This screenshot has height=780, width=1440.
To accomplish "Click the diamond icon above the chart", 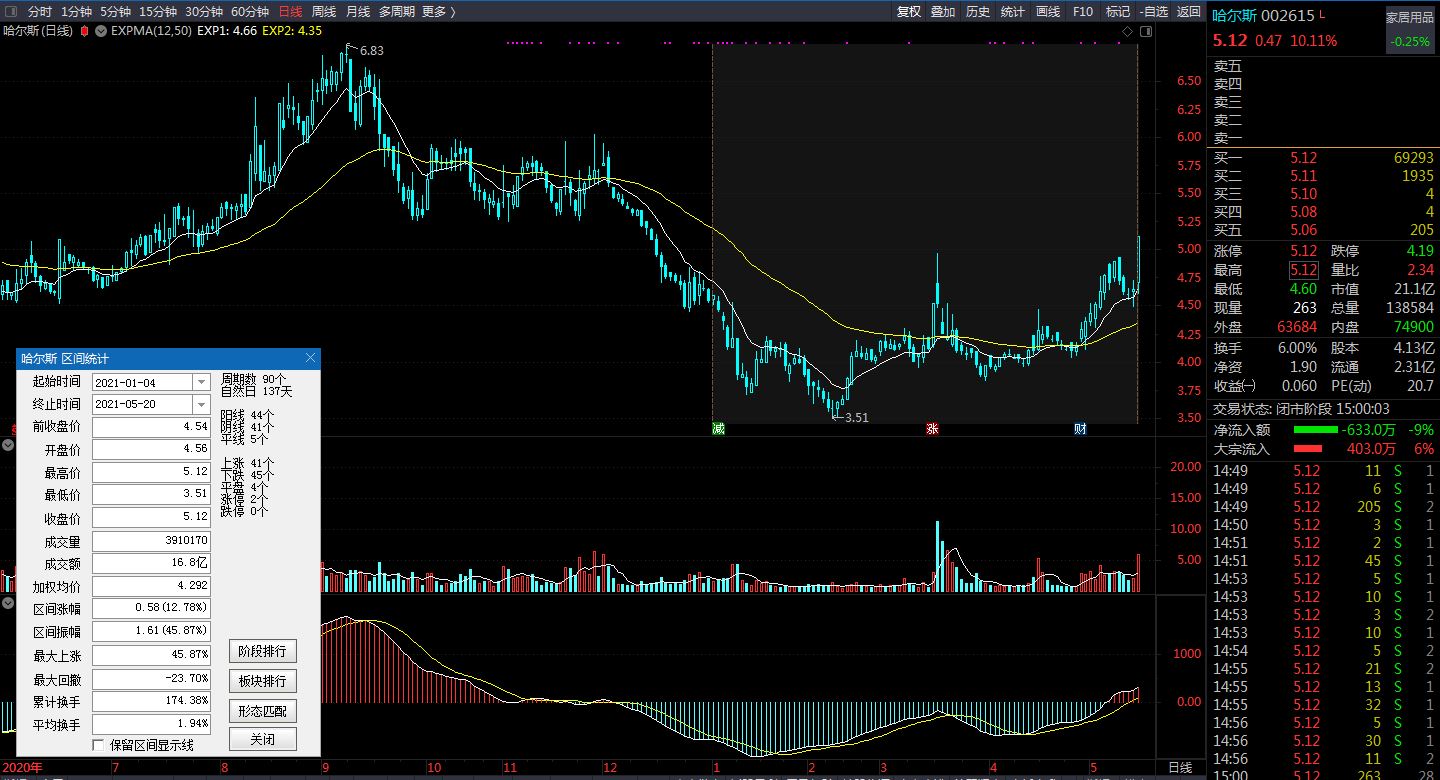I will pyautogui.click(x=1127, y=32).
